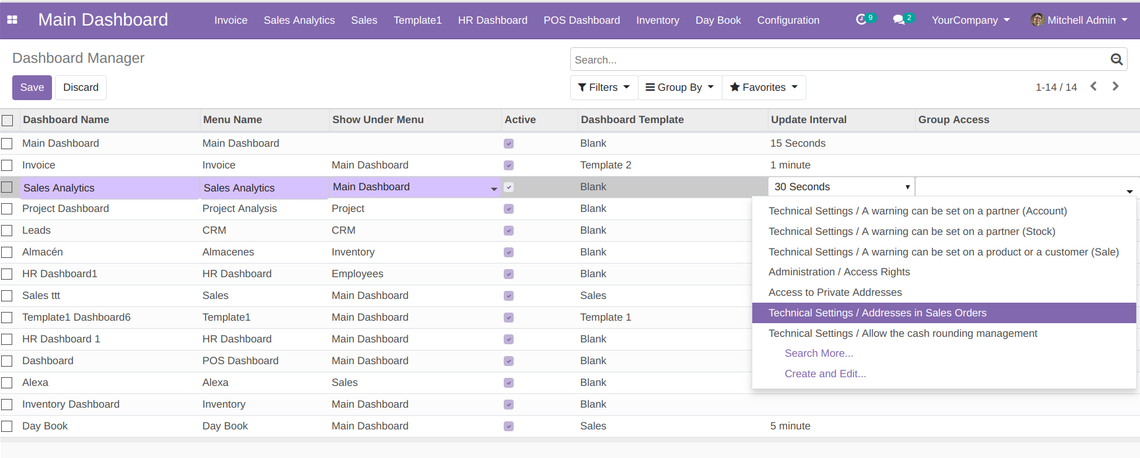Open the apps grid menu icon
The image size is (1140, 458).
coord(12,20)
